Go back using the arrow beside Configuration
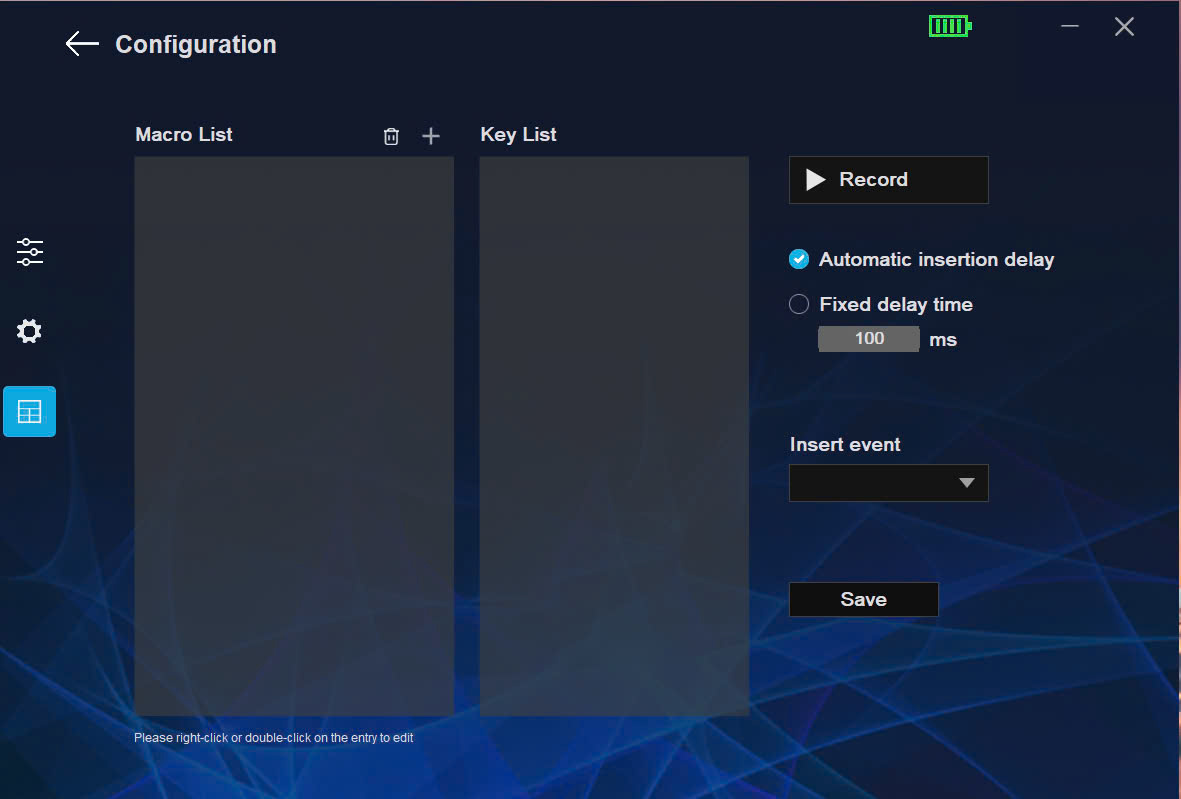 [x=82, y=44]
